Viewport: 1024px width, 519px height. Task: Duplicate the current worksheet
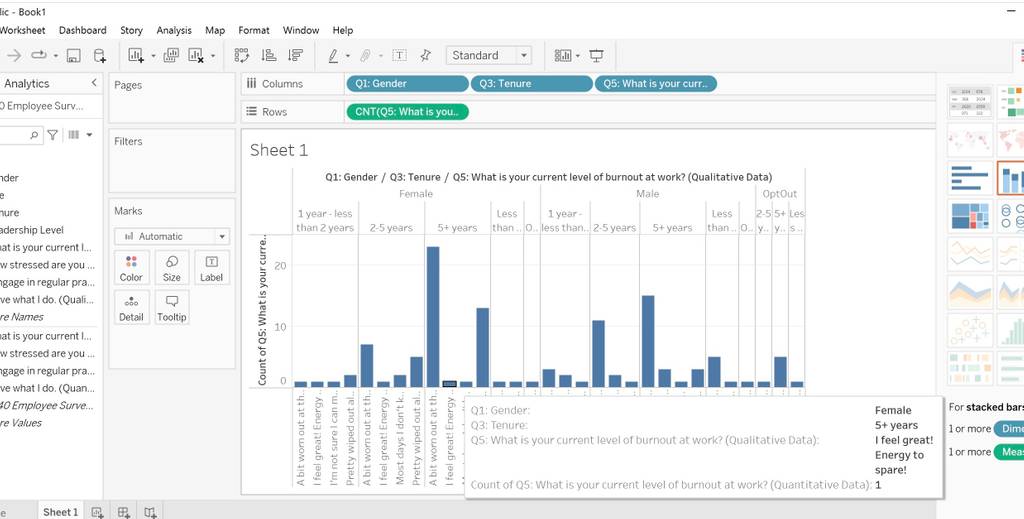pos(171,55)
